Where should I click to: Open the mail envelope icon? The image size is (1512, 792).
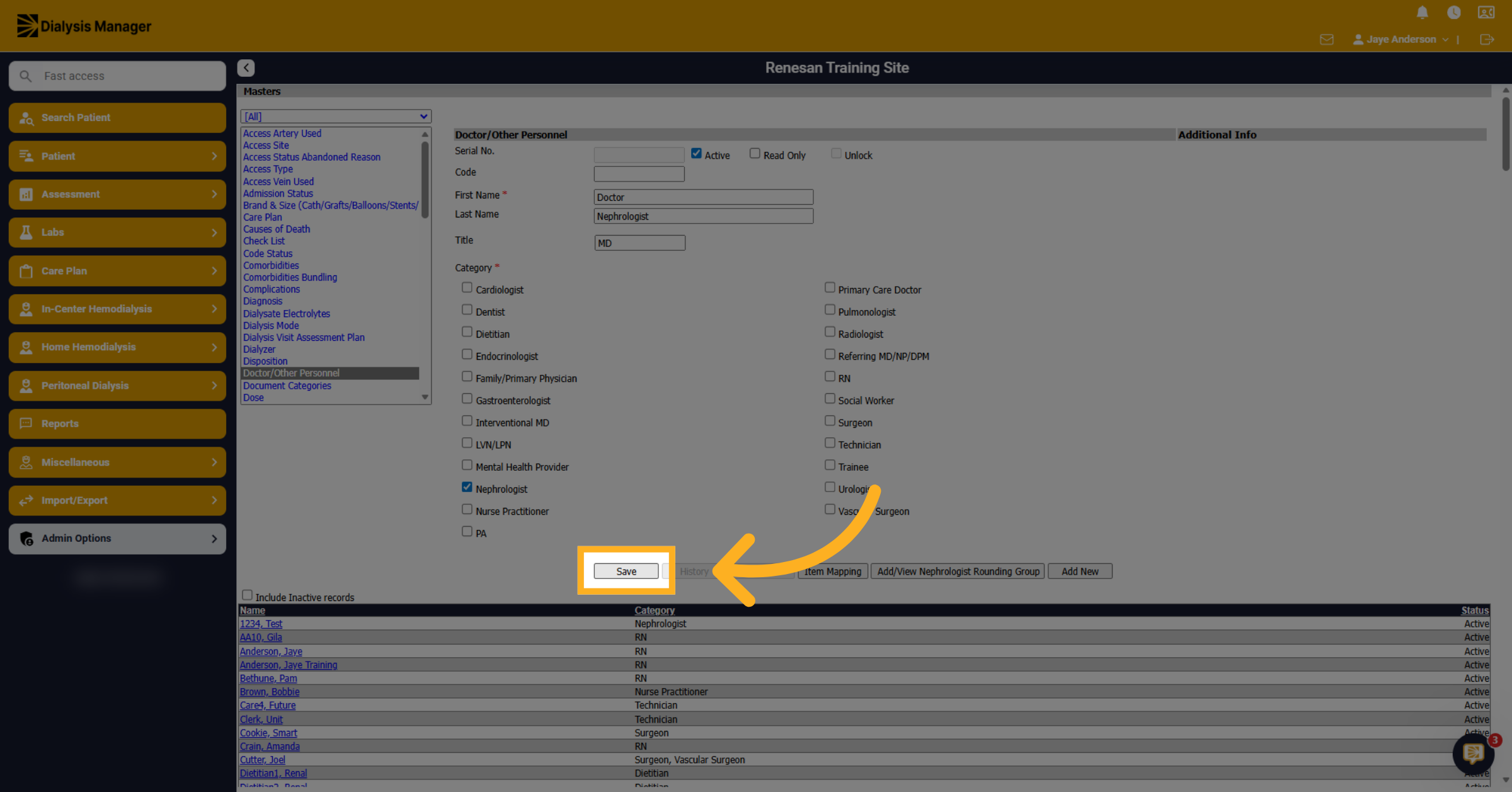[x=1326, y=40]
